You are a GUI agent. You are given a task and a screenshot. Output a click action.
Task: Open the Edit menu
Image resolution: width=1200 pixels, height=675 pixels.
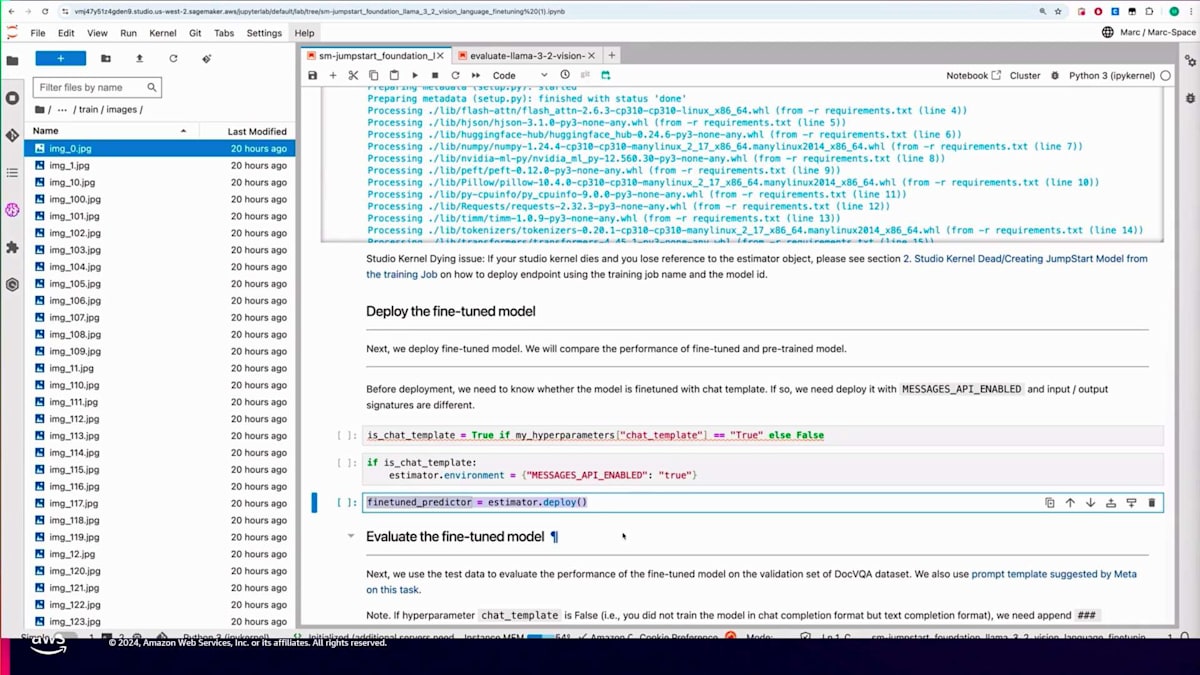(x=66, y=33)
